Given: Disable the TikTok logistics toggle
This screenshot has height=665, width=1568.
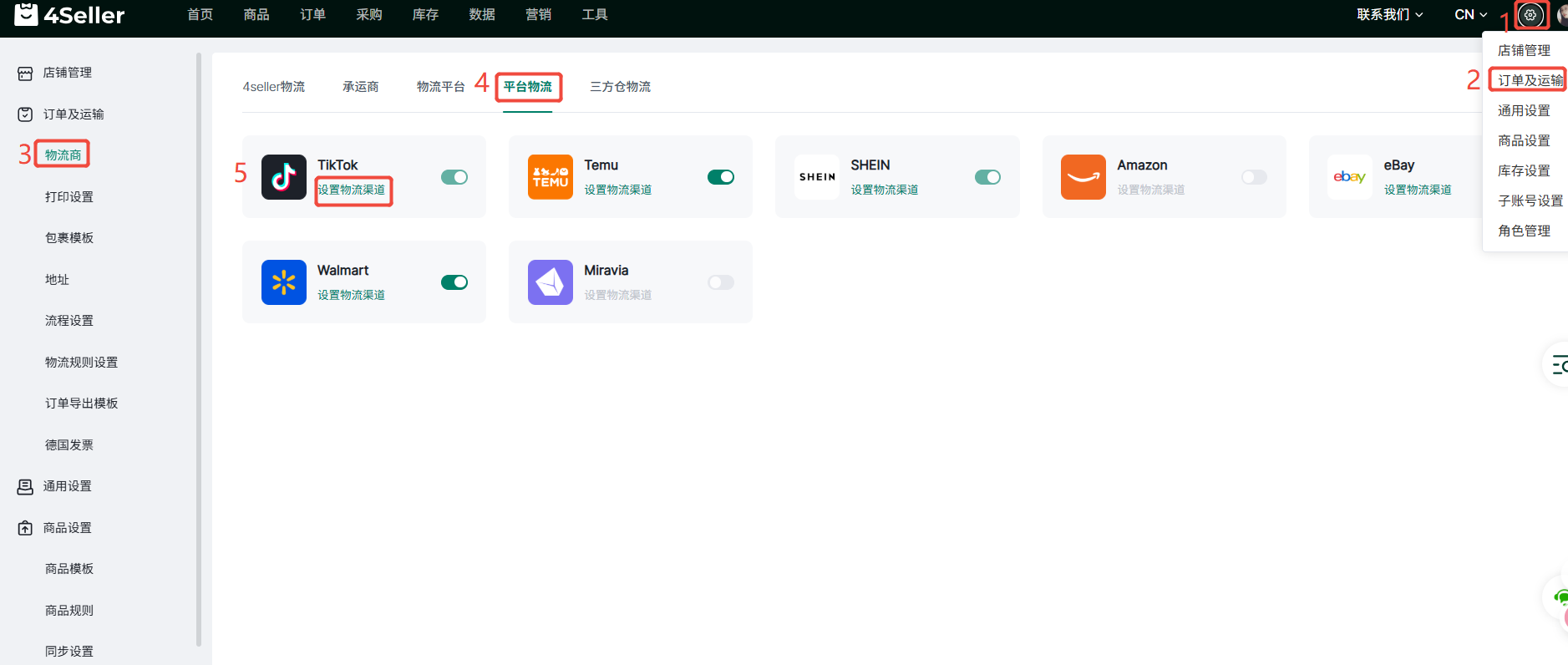Looking at the screenshot, I should point(454,177).
